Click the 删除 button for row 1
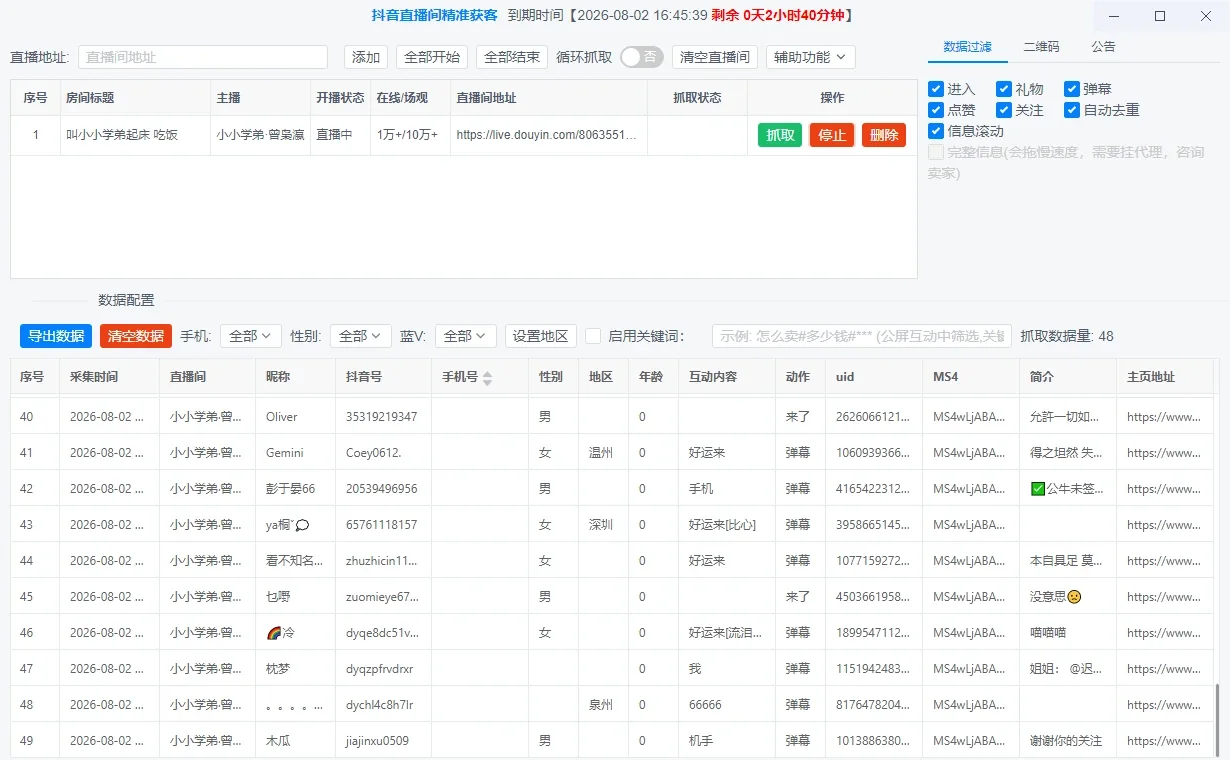Screen dimensions: 1230x760 [x=884, y=135]
